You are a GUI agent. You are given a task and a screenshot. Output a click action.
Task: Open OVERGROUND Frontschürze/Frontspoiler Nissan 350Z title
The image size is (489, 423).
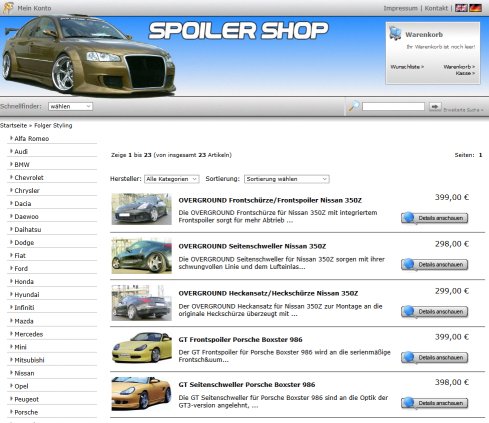pos(270,200)
